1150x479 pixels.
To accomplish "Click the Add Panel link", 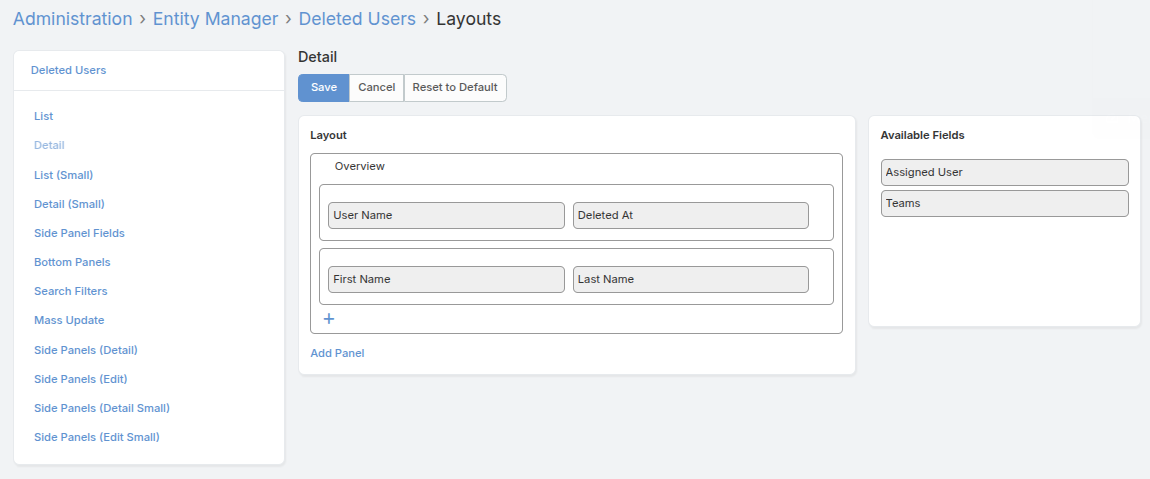I will tap(337, 353).
